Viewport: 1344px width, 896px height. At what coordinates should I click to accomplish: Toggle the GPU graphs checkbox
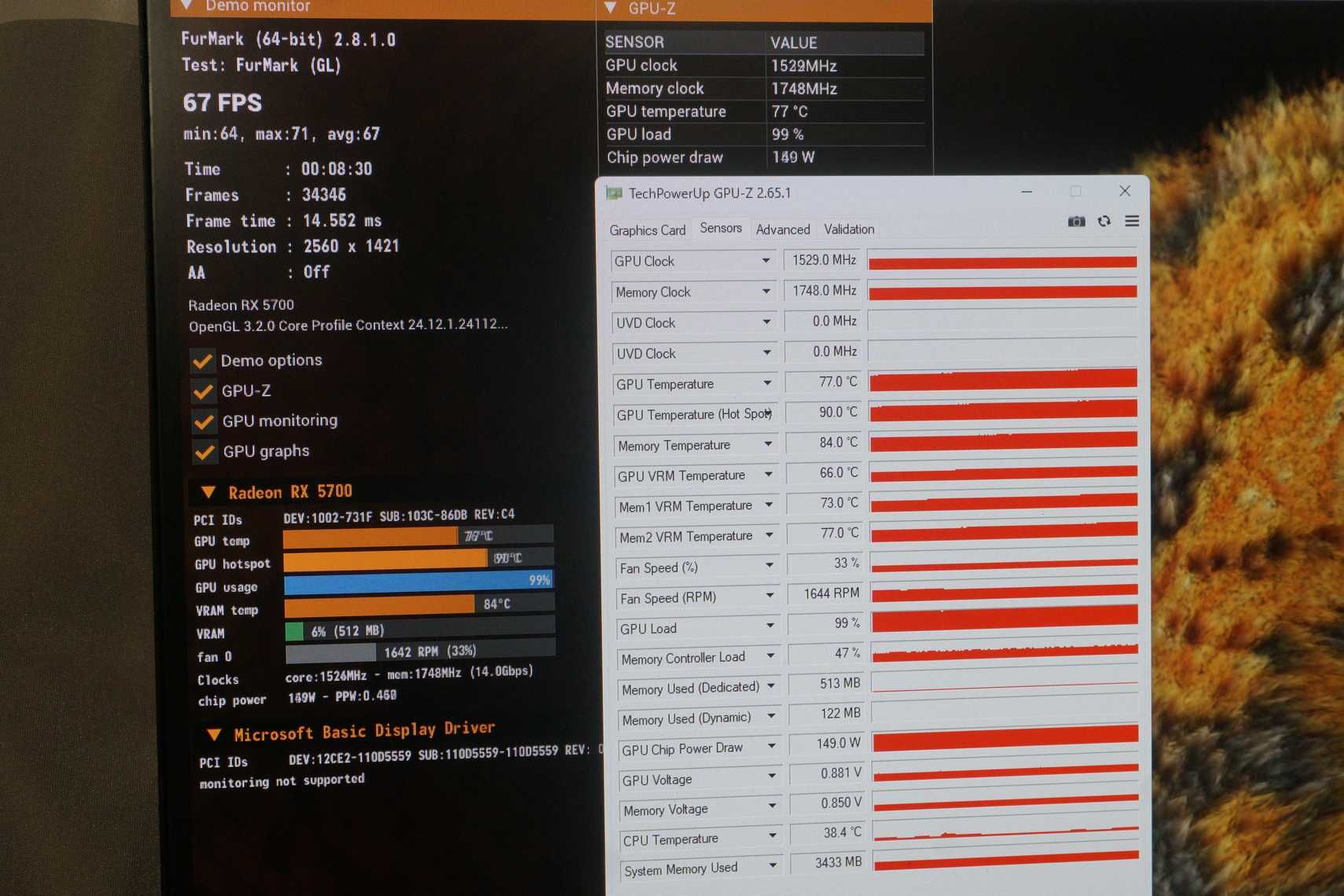205,452
